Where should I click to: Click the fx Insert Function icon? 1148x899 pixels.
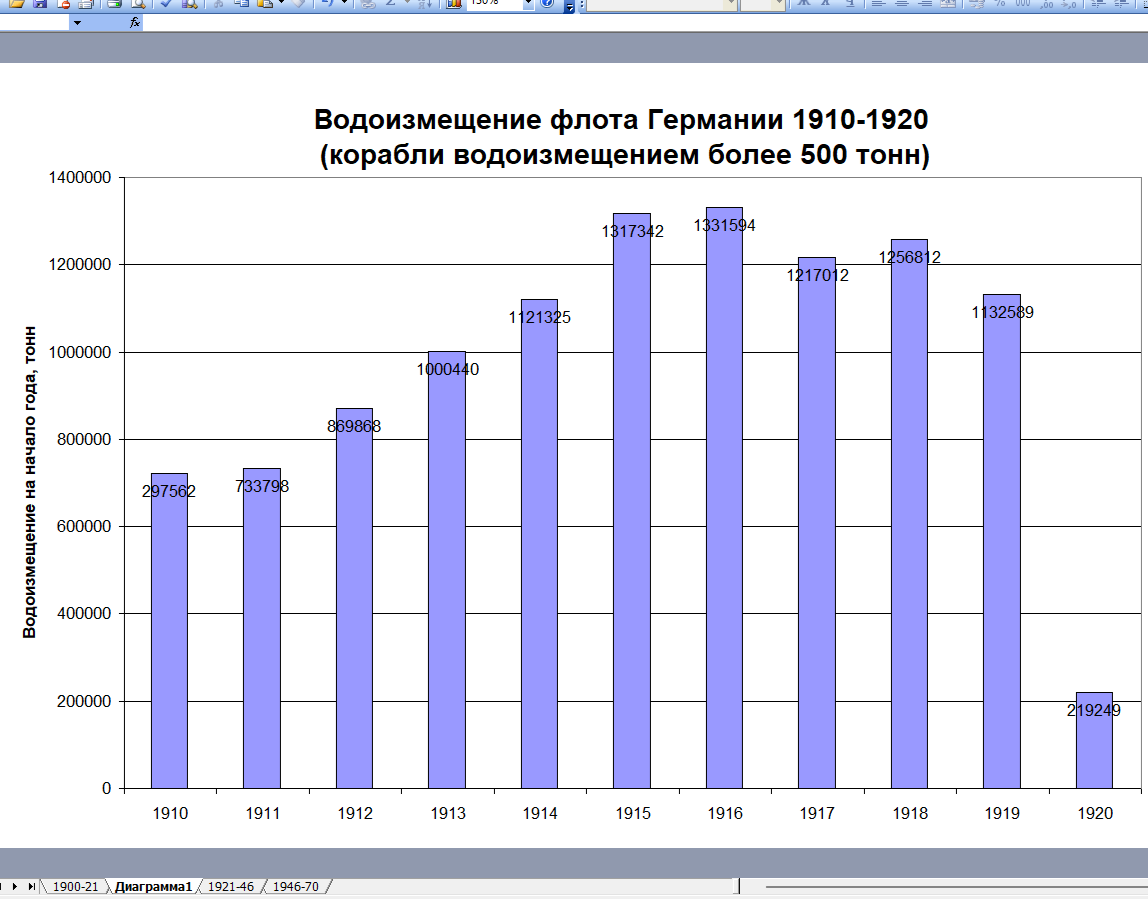point(135,22)
